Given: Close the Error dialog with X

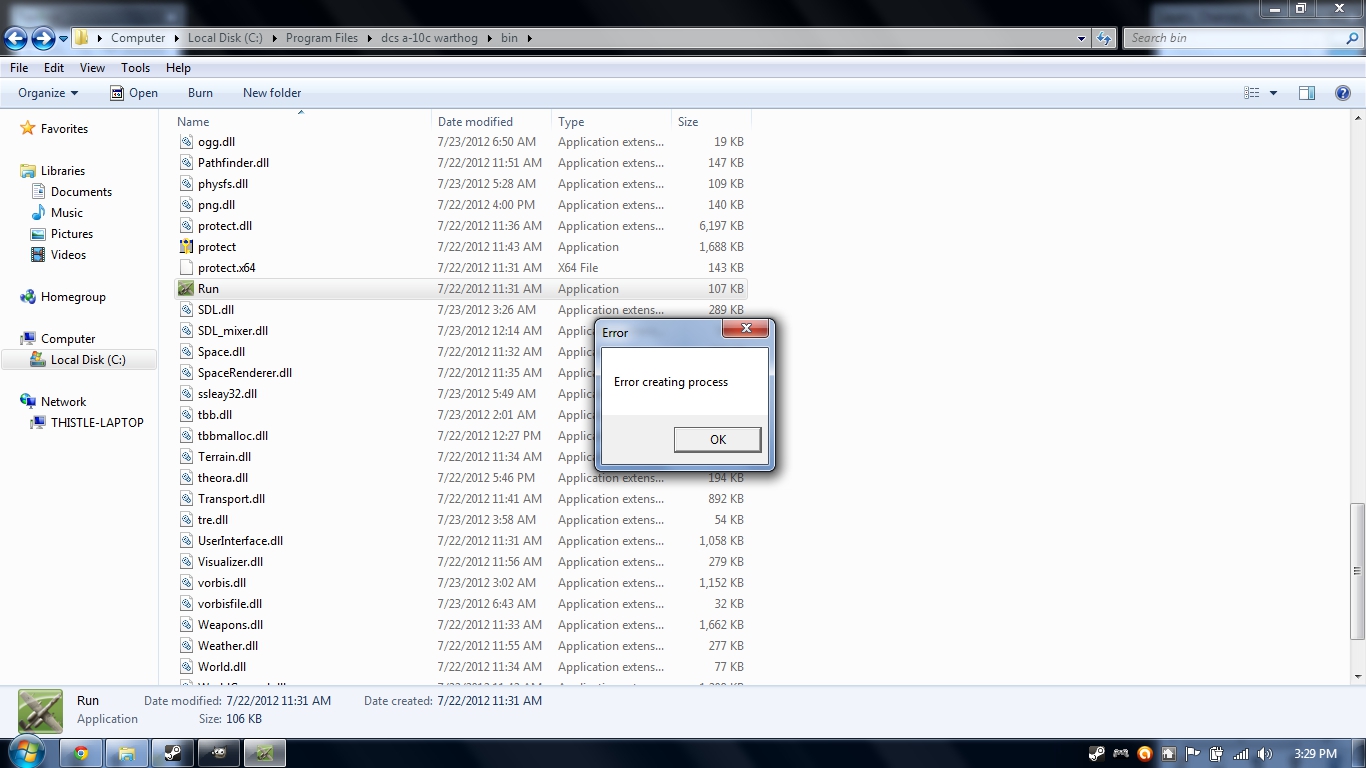Looking at the screenshot, I should click(745, 329).
